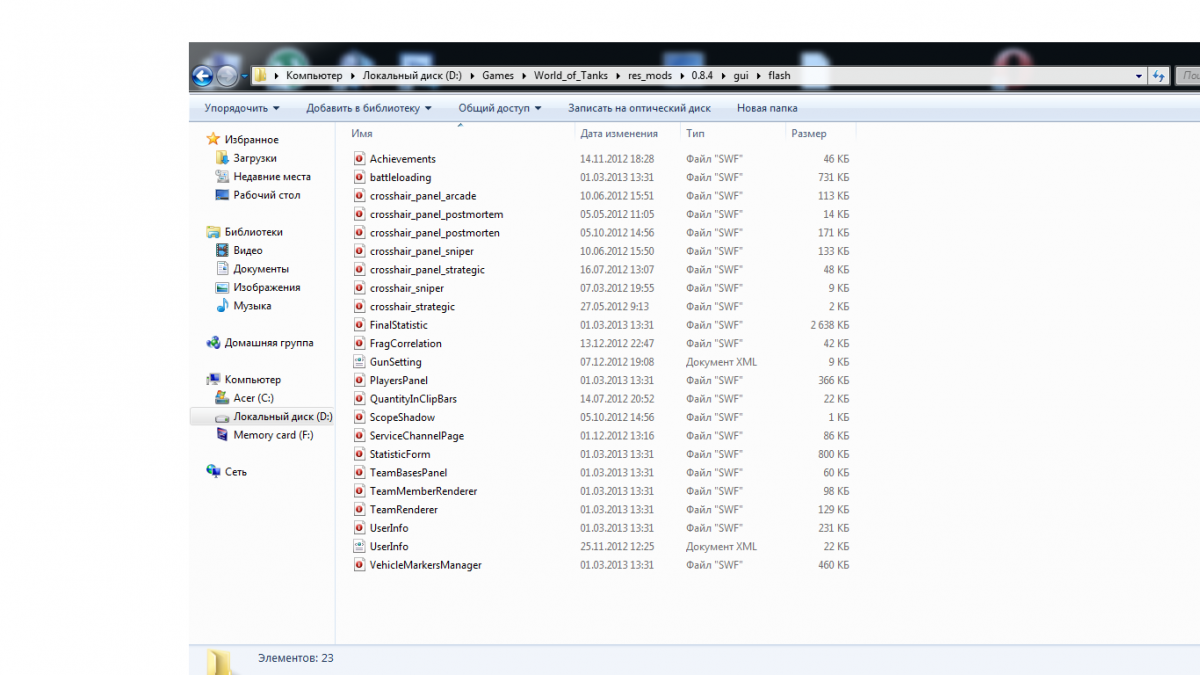This screenshot has width=1200, height=675.
Task: Open the Упорядочить dropdown menu
Action: click(x=242, y=108)
